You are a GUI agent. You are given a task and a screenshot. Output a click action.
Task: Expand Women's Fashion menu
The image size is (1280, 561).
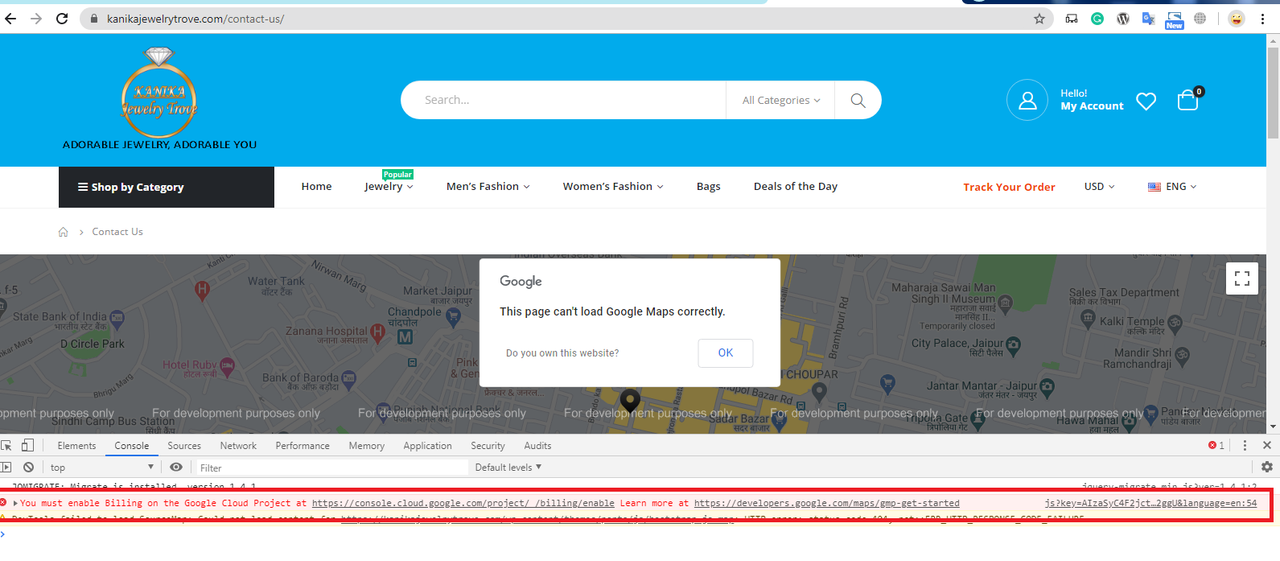tap(613, 186)
